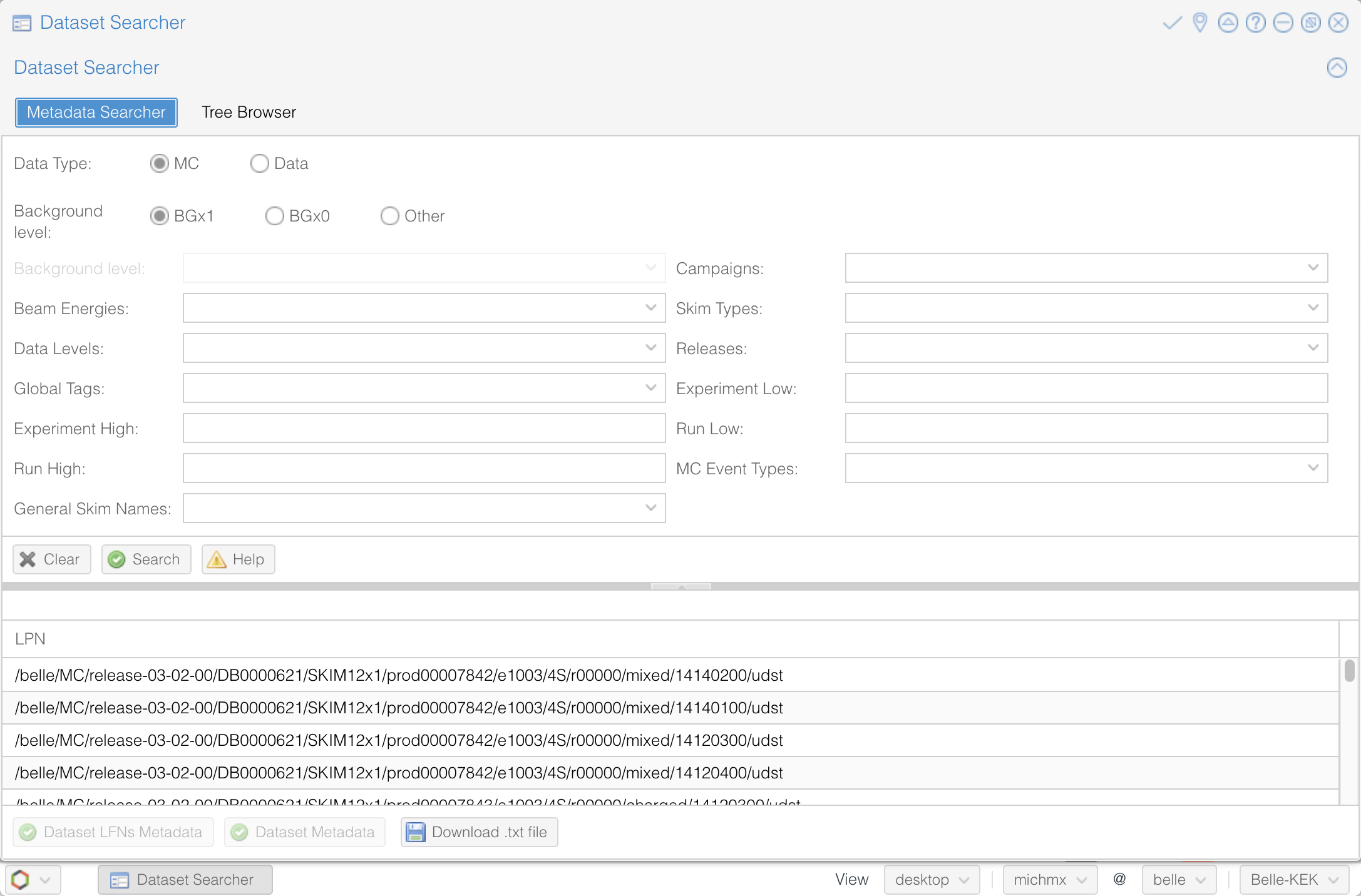1361x896 pixels.
Task: Click the location pin icon in title bar
Action: (1199, 23)
